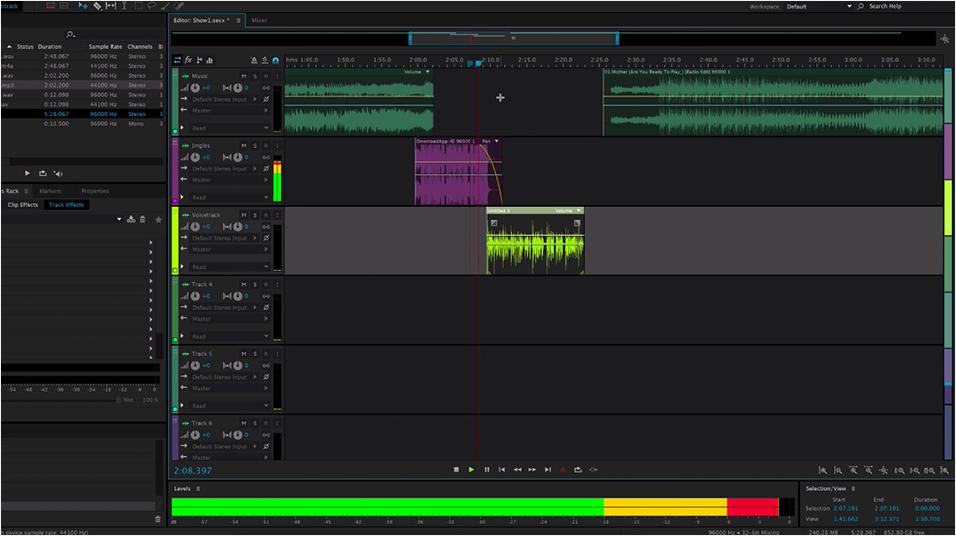The image size is (956, 536).
Task: Mute the Voicetrack track
Action: 244,215
